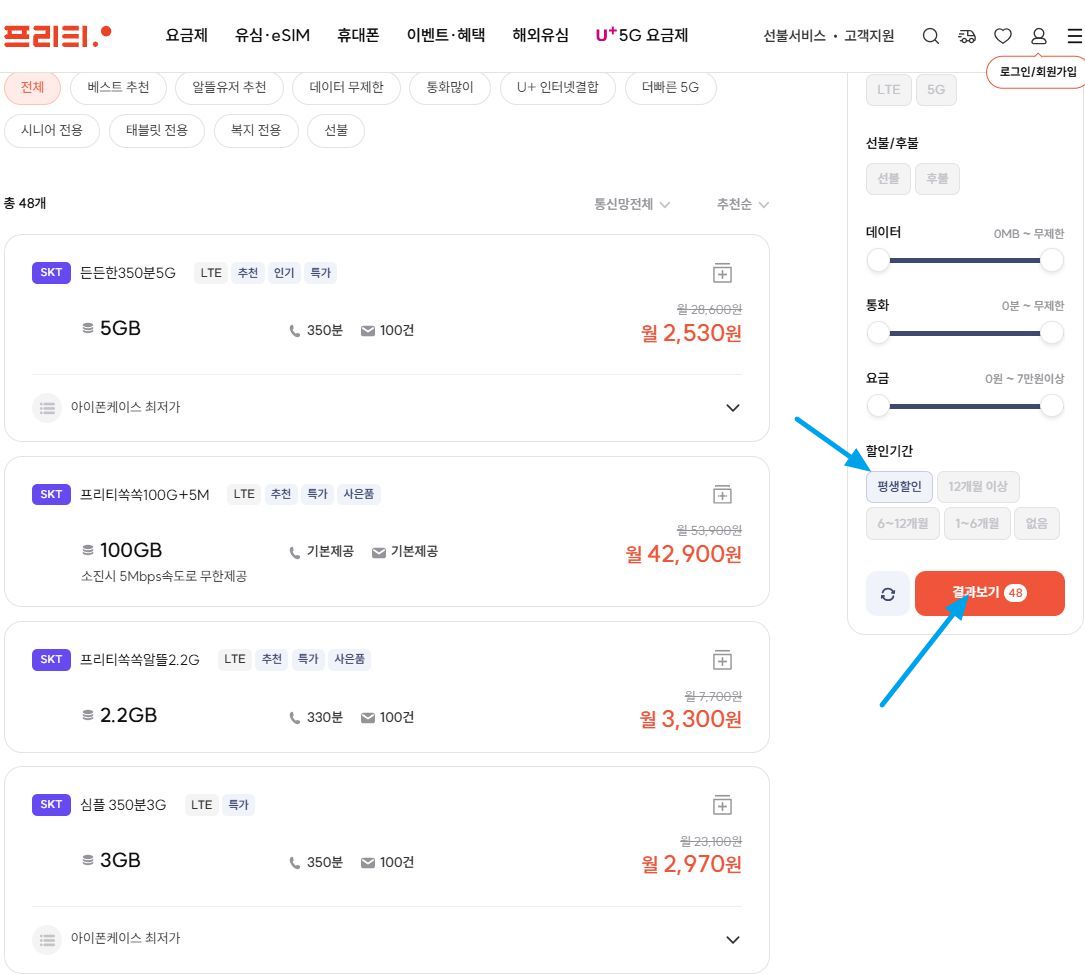Open the 유심·eSIM menu

coord(272,35)
